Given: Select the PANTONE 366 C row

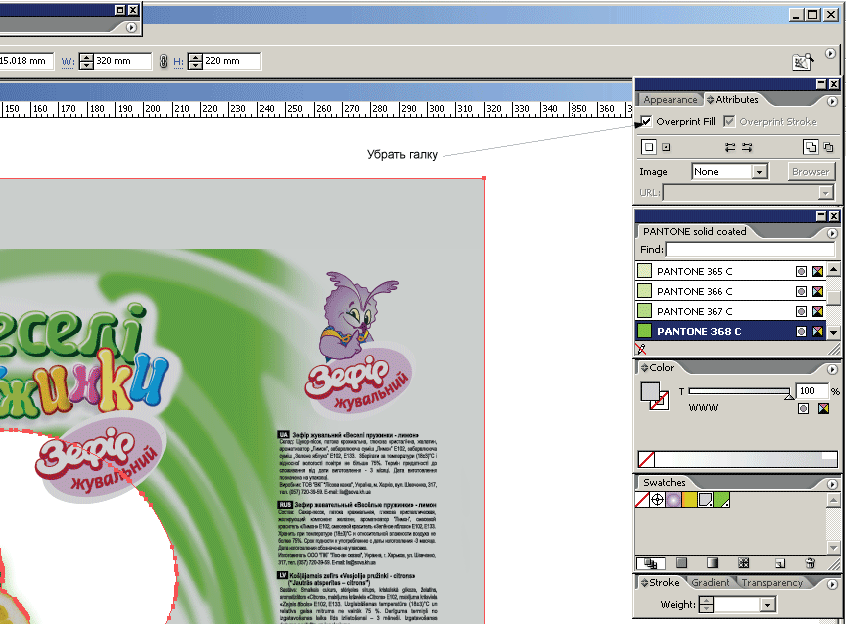Looking at the screenshot, I should click(x=731, y=291).
